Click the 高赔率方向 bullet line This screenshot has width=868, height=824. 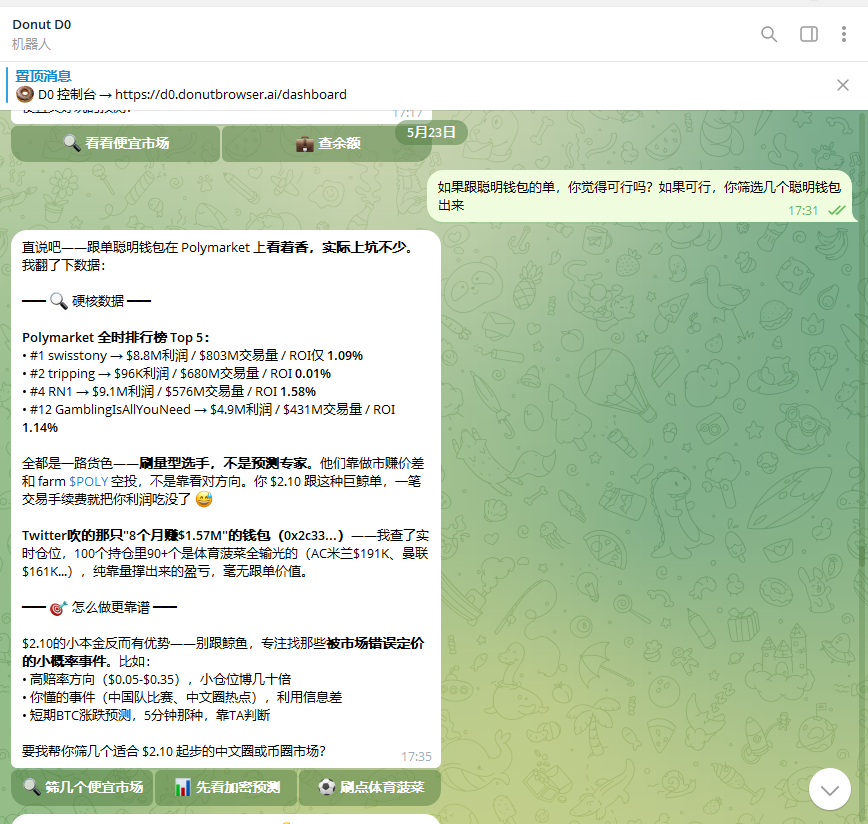point(157,680)
